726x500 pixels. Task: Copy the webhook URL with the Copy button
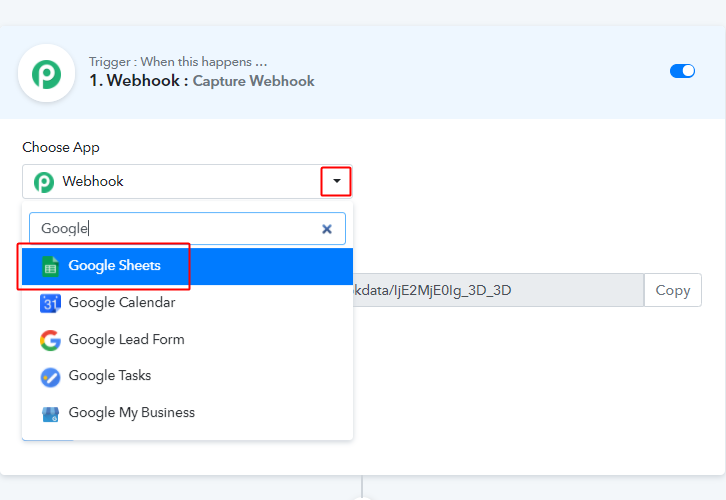coord(673,290)
